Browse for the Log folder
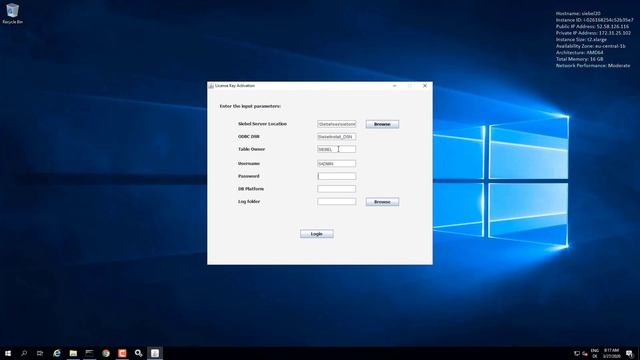 [x=382, y=202]
